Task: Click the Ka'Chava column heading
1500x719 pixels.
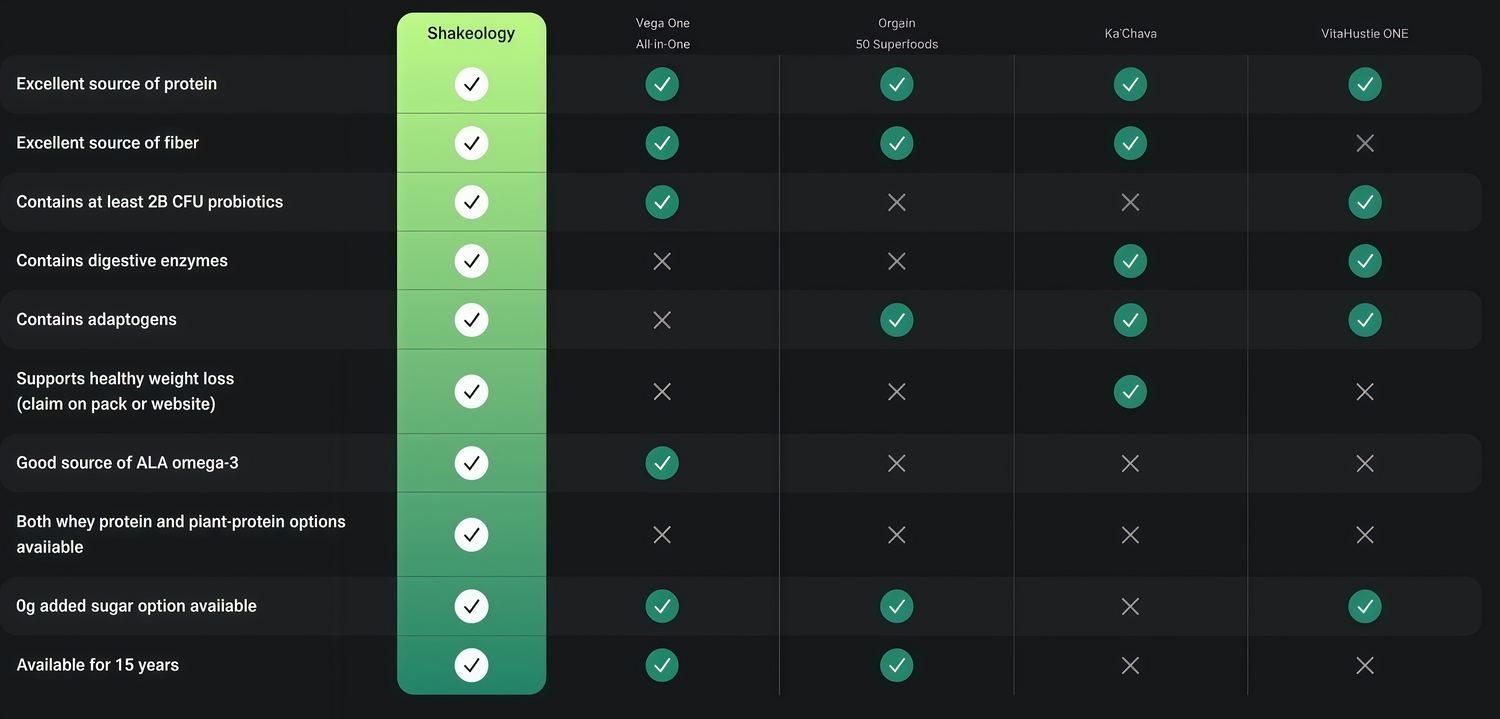Action: (1130, 33)
